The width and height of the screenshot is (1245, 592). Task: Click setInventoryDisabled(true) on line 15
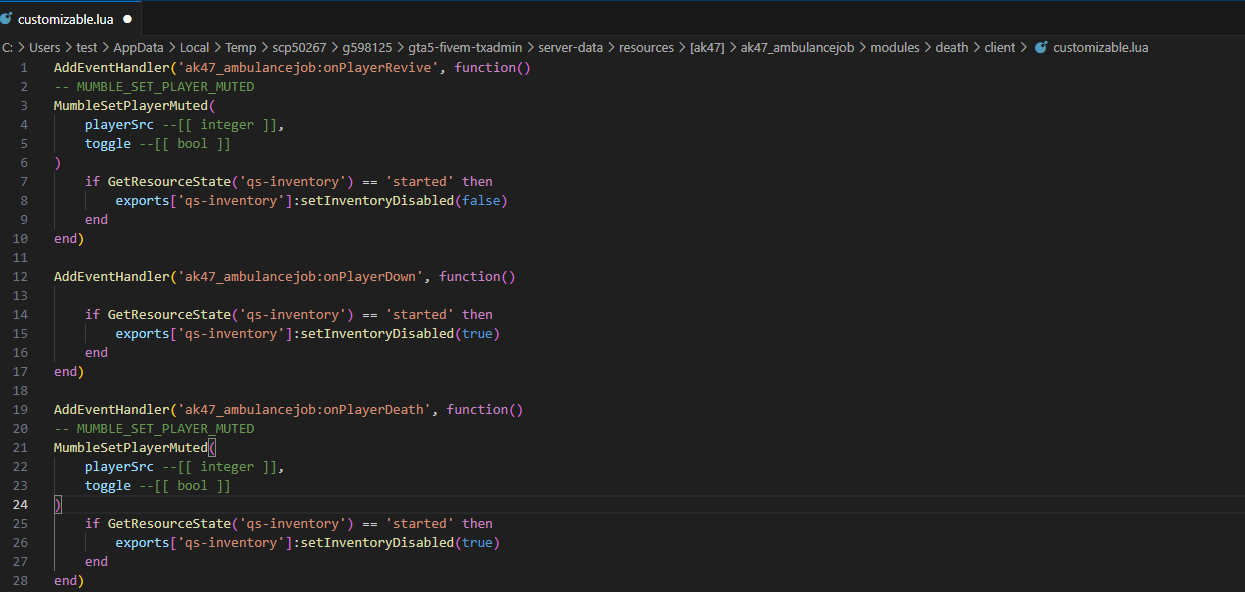(400, 334)
